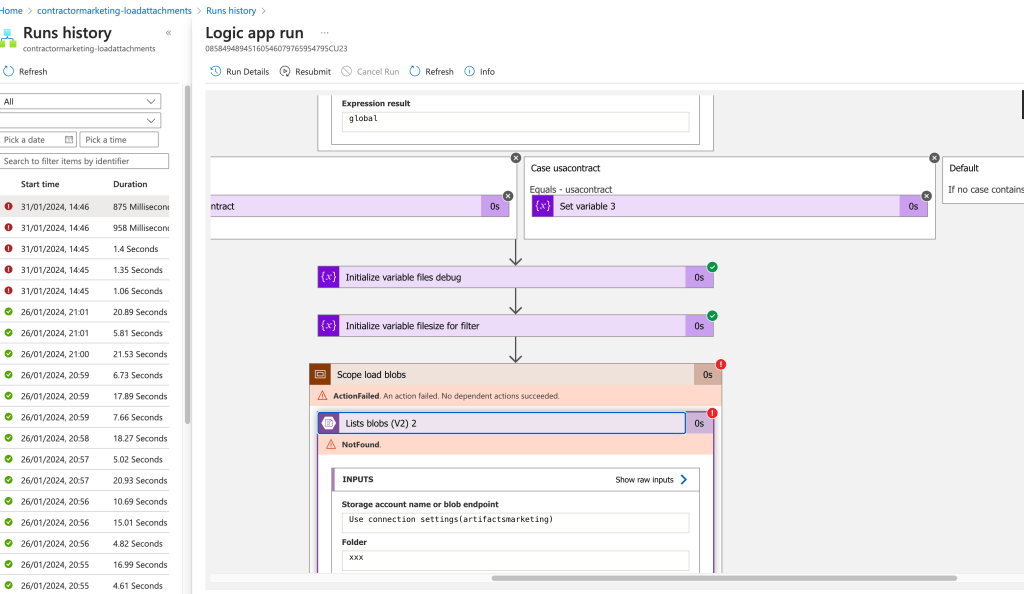Open contractormarketing-loadattachments breadcrumb link
This screenshot has width=1024, height=594.
(x=114, y=10)
